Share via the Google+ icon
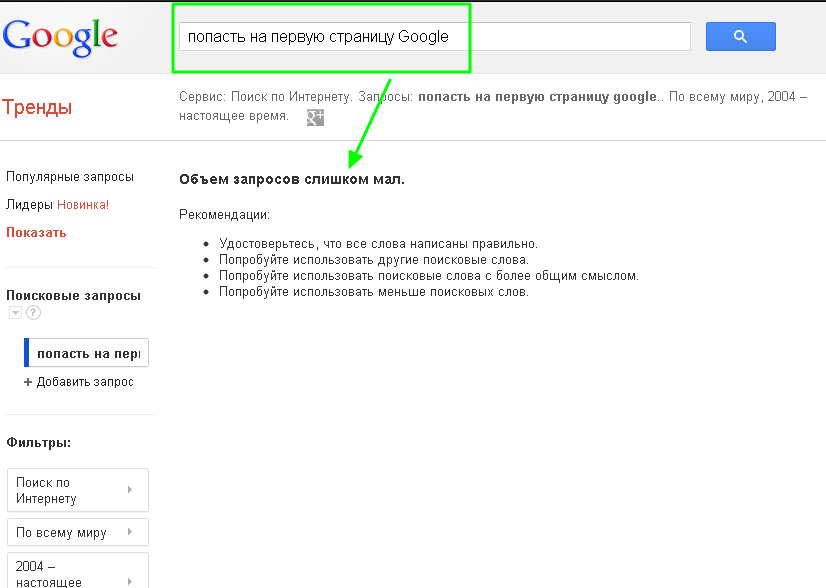The image size is (826, 588). coord(315,117)
